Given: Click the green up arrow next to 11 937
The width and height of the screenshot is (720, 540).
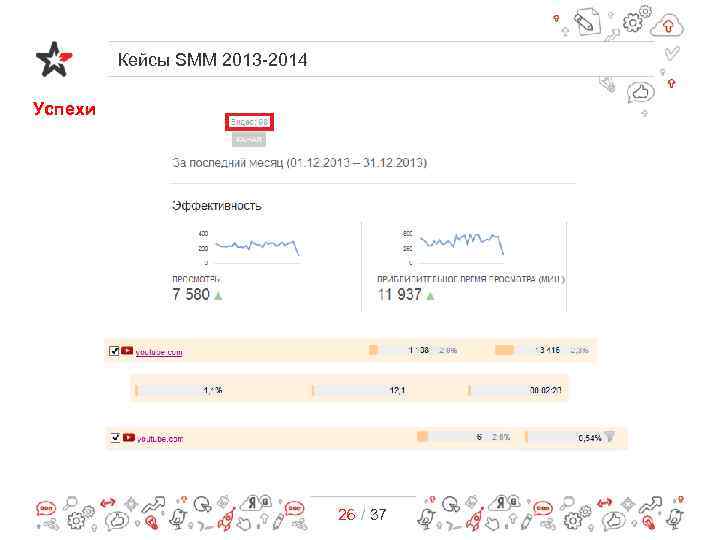Looking at the screenshot, I should click(x=430, y=296).
